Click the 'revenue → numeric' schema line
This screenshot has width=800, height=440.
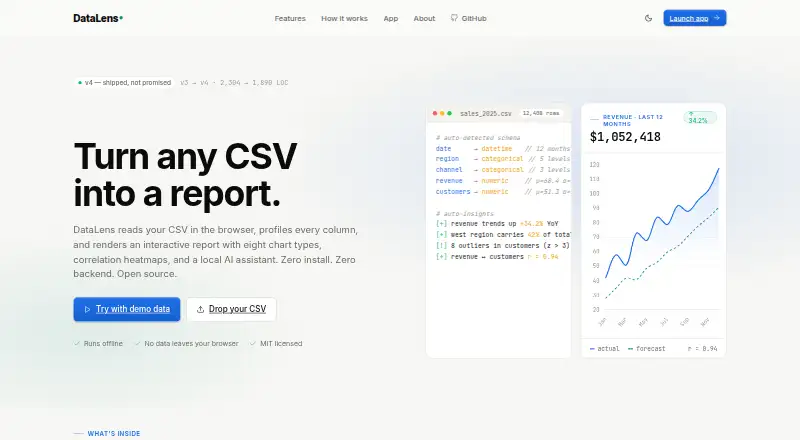(503, 181)
